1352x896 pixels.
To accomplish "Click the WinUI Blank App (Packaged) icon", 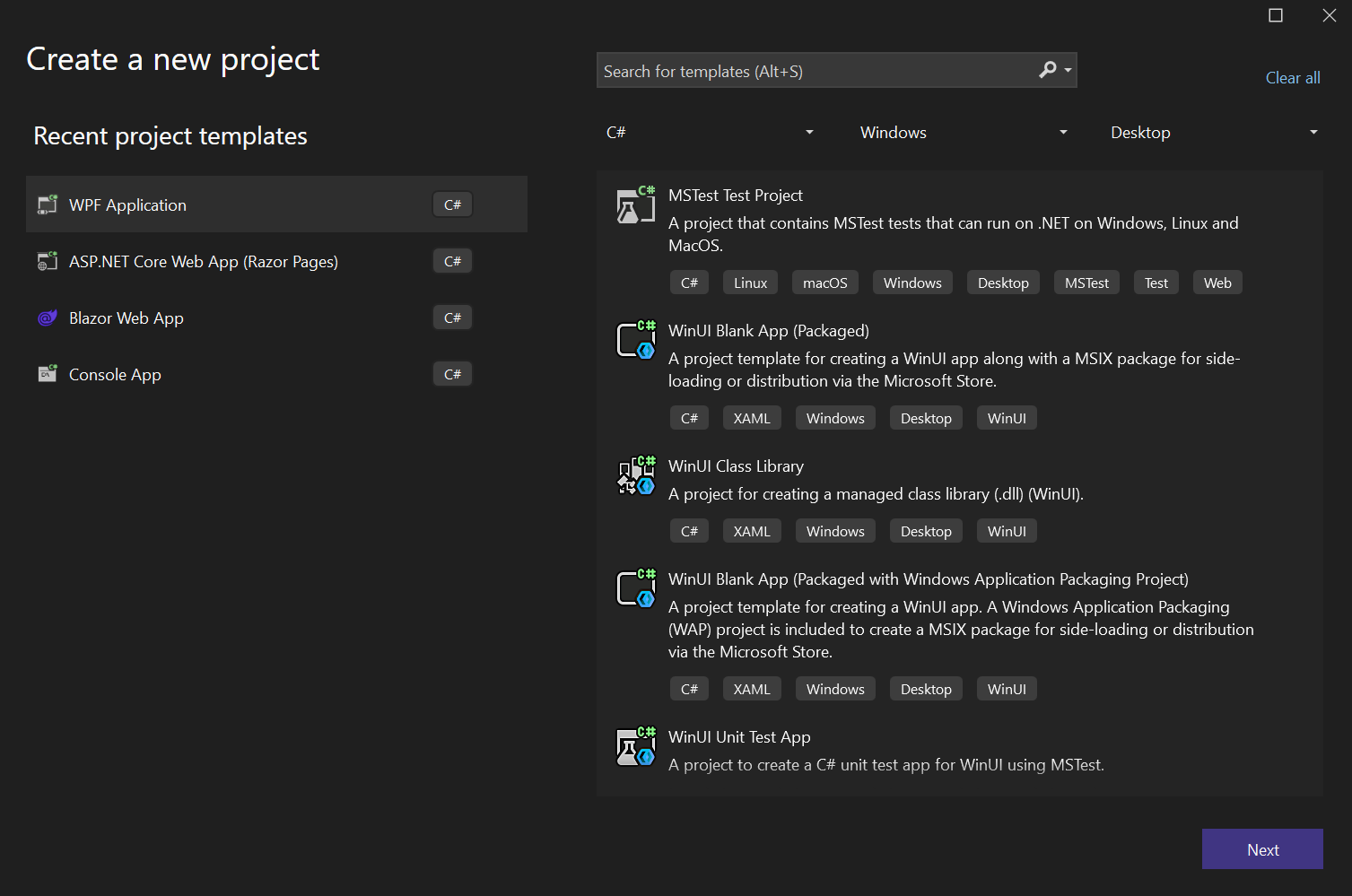I will click(635, 340).
